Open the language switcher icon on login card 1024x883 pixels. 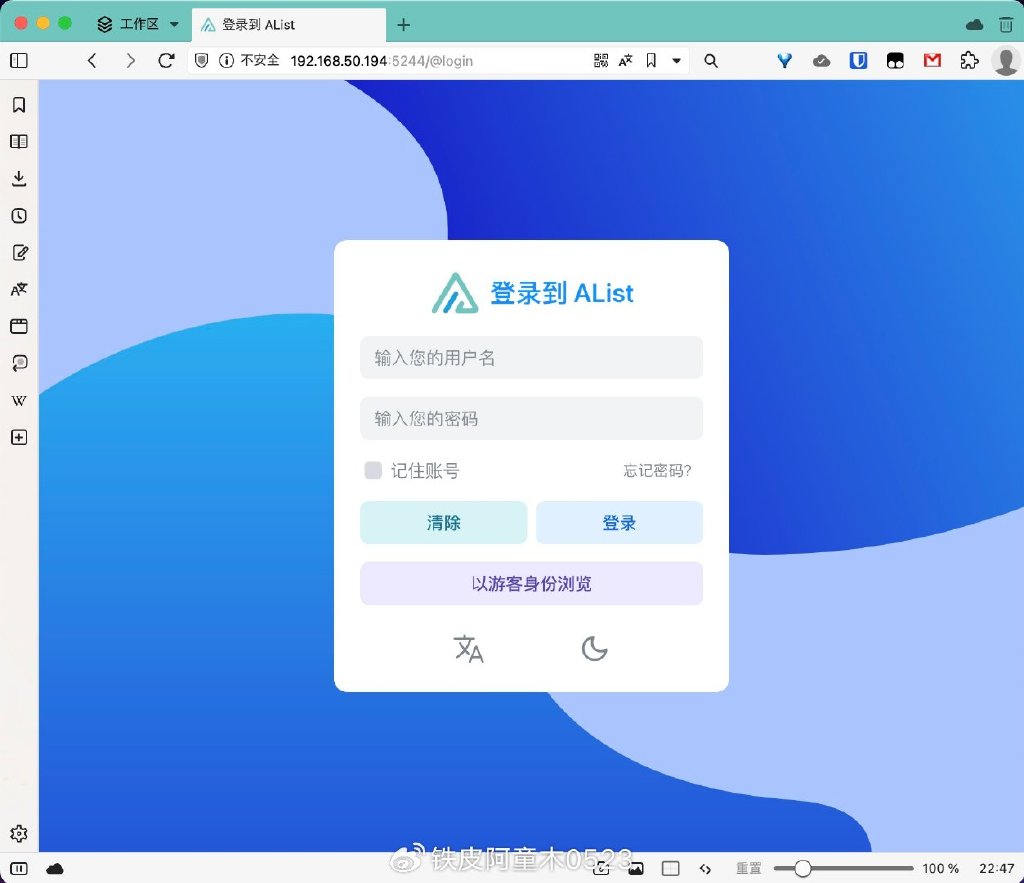(469, 649)
